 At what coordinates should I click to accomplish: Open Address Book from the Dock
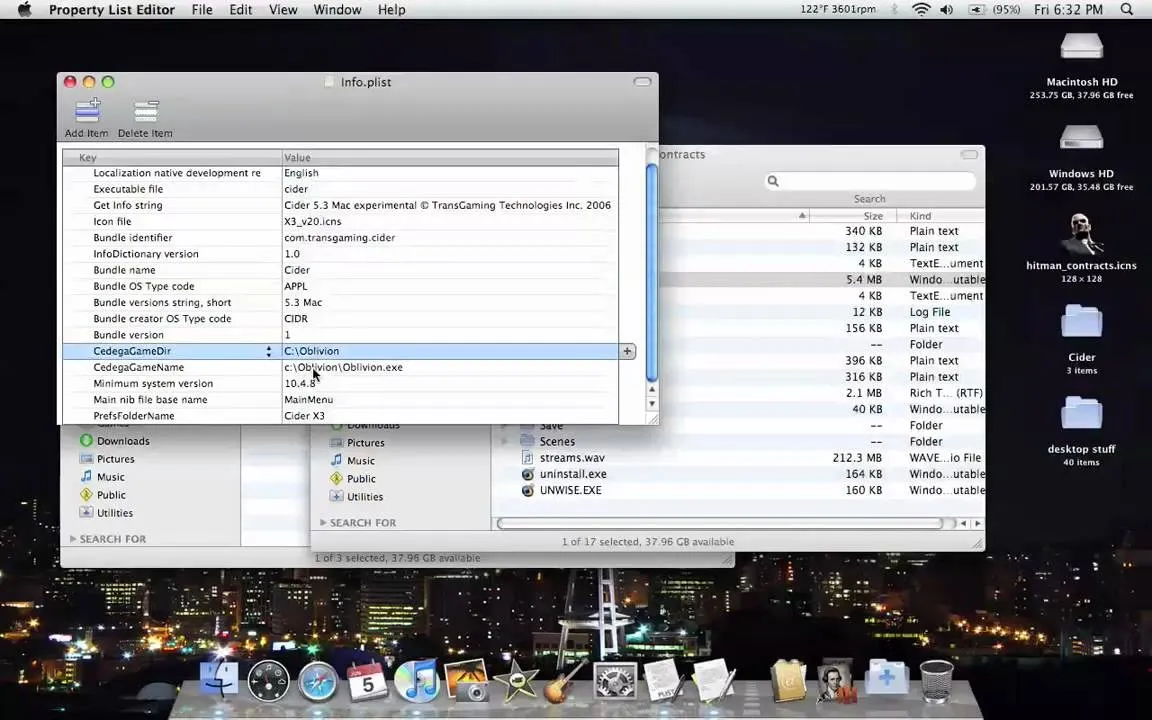pos(788,680)
